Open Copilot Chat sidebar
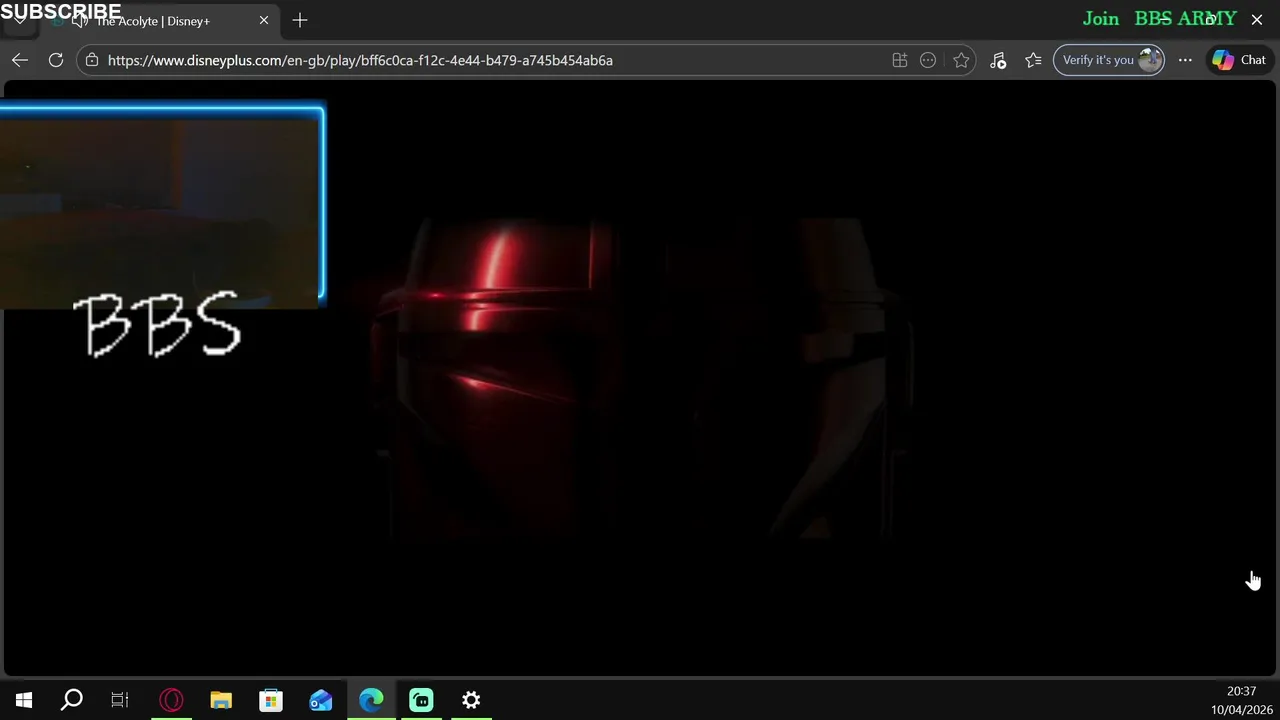This screenshot has height=720, width=1280. pyautogui.click(x=1239, y=60)
